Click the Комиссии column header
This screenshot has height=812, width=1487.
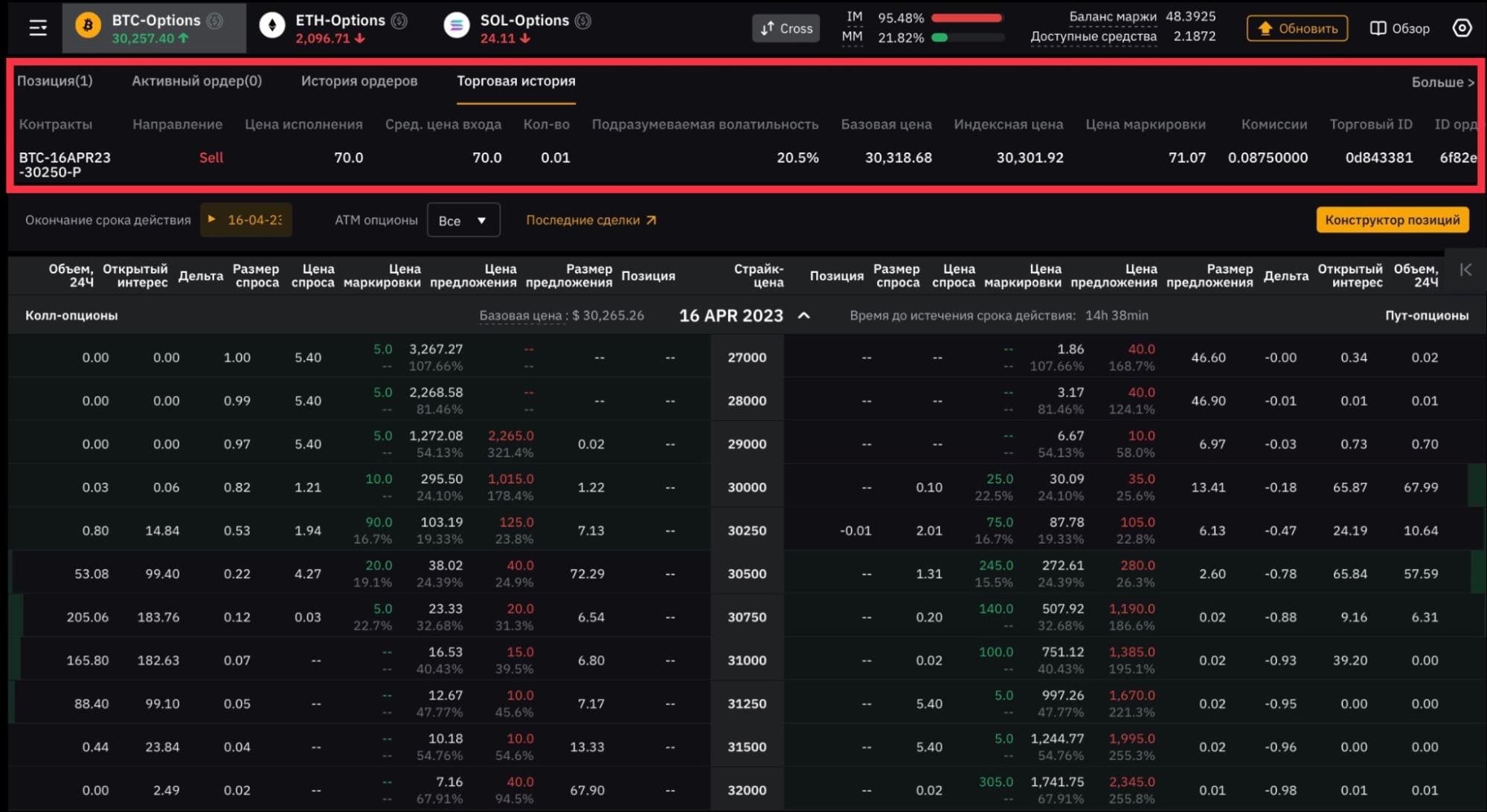click(x=1274, y=124)
